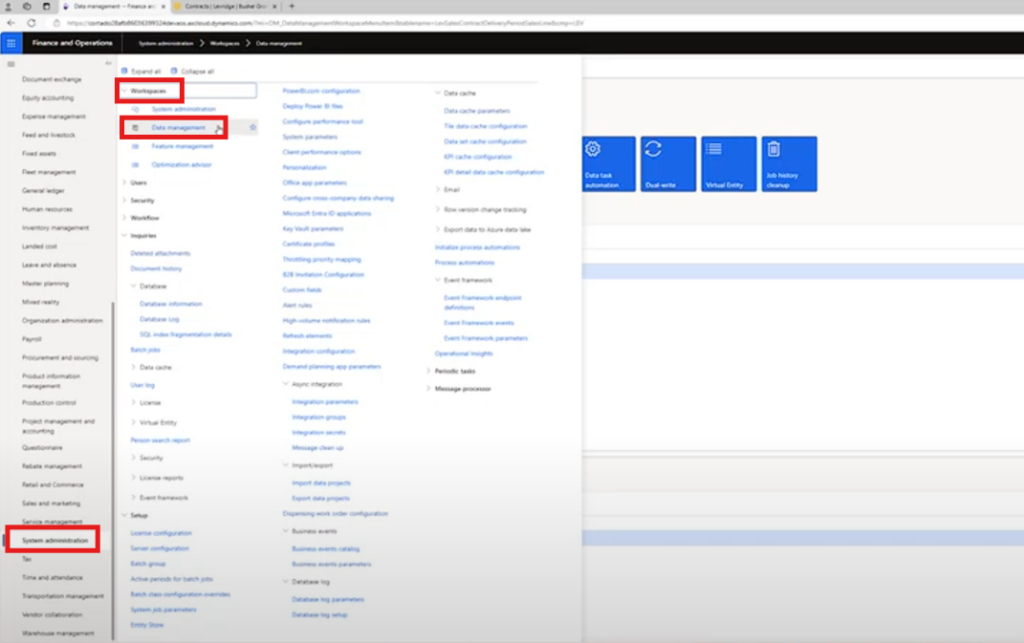Click the Collapse all button
Viewport: 1024px width, 643px height.
point(193,72)
